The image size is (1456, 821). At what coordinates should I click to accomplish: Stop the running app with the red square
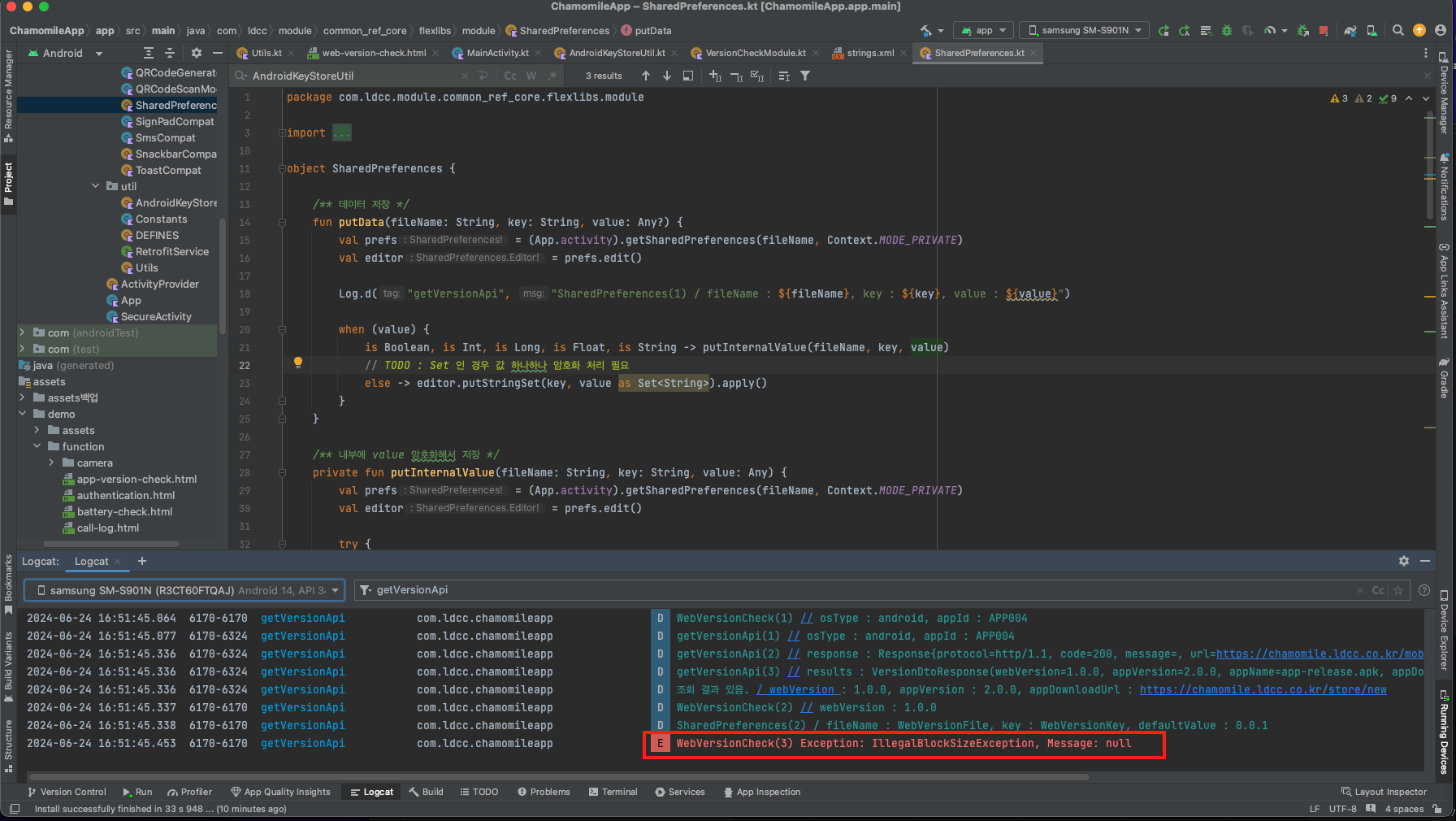coord(1324,31)
